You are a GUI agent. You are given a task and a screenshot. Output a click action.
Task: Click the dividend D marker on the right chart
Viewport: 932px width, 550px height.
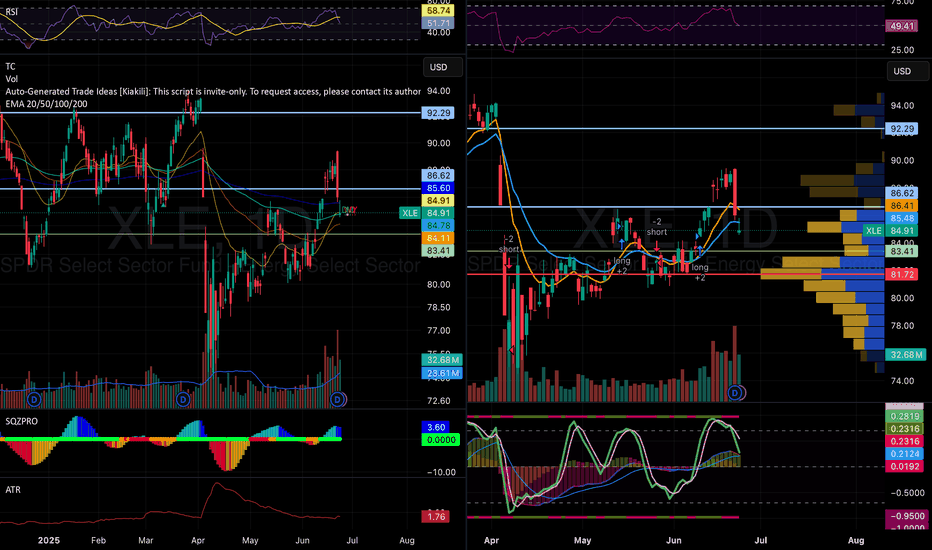point(735,393)
